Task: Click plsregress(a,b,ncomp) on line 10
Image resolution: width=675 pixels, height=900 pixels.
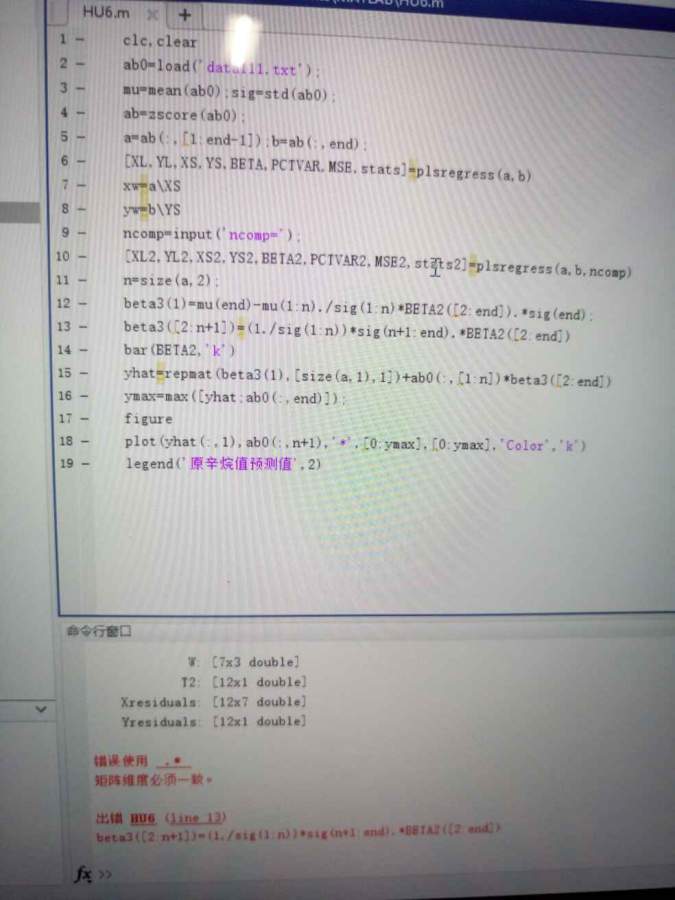Action: click(x=554, y=270)
